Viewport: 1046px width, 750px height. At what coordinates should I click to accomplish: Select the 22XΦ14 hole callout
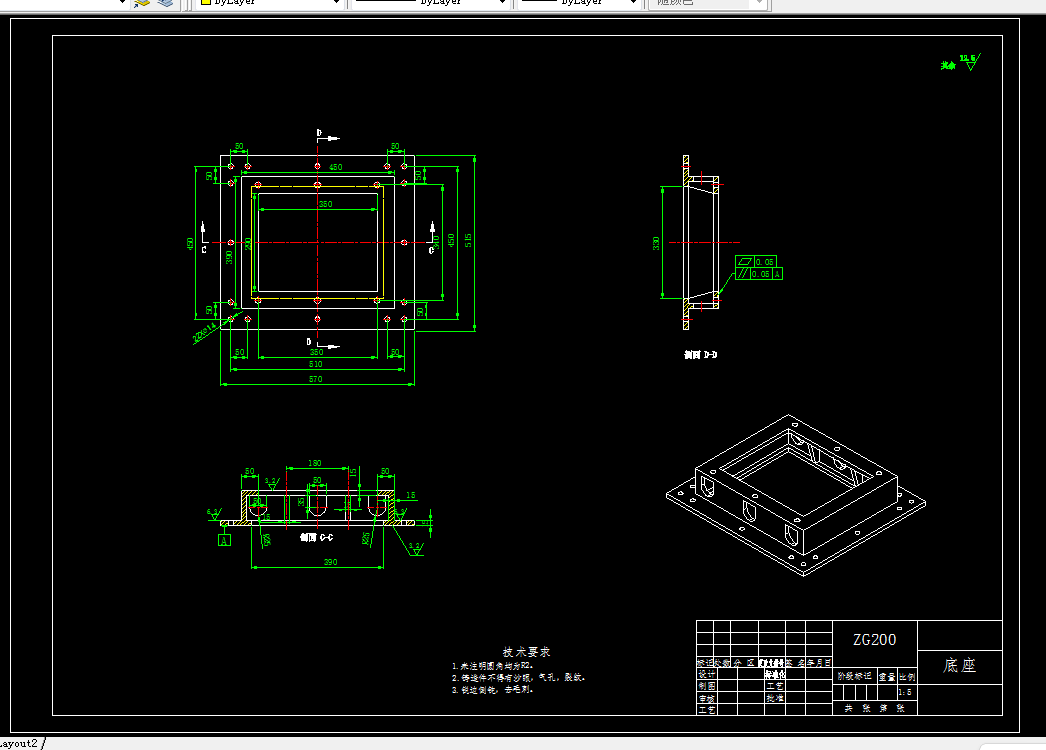coord(205,332)
